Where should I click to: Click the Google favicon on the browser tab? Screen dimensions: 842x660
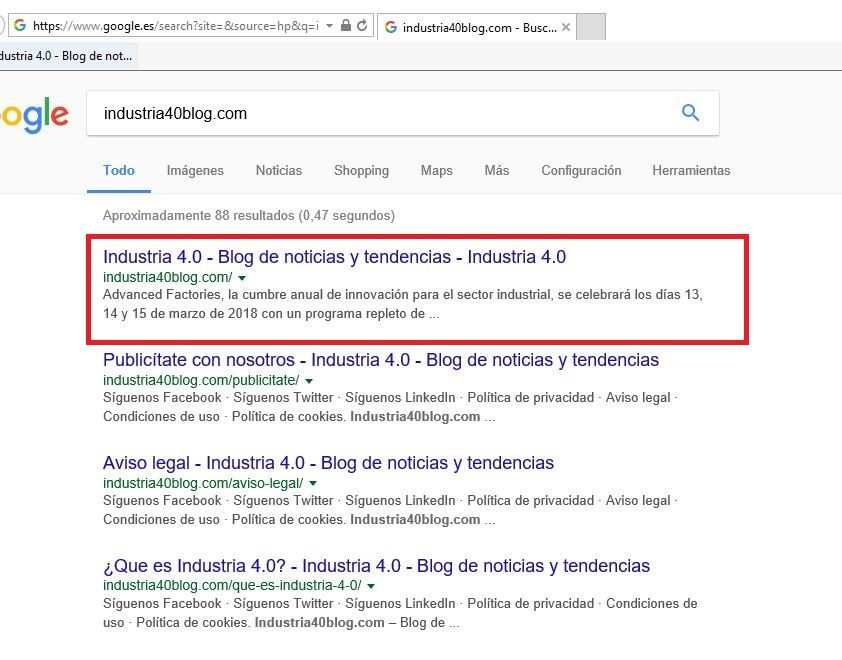[x=391, y=27]
